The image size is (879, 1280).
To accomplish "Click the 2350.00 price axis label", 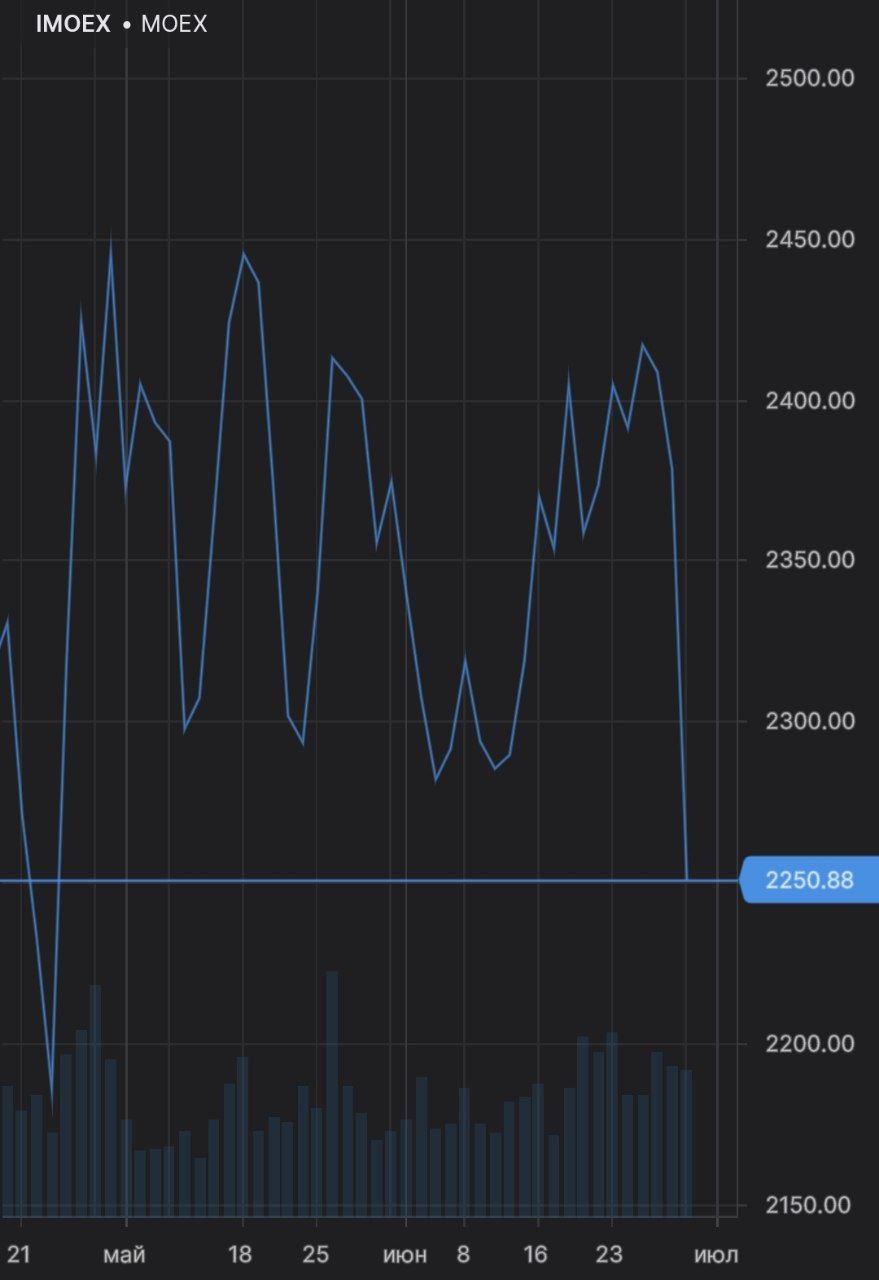I will coord(809,559).
